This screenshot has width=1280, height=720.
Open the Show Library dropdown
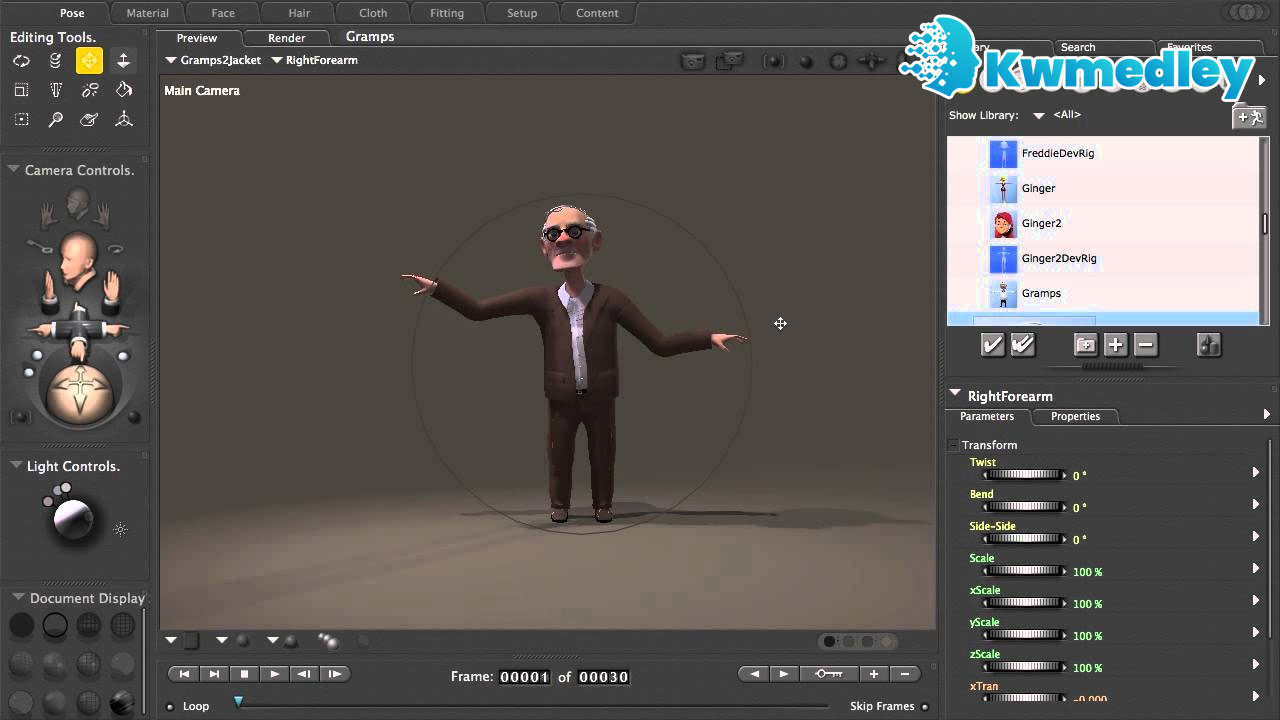tap(1039, 115)
